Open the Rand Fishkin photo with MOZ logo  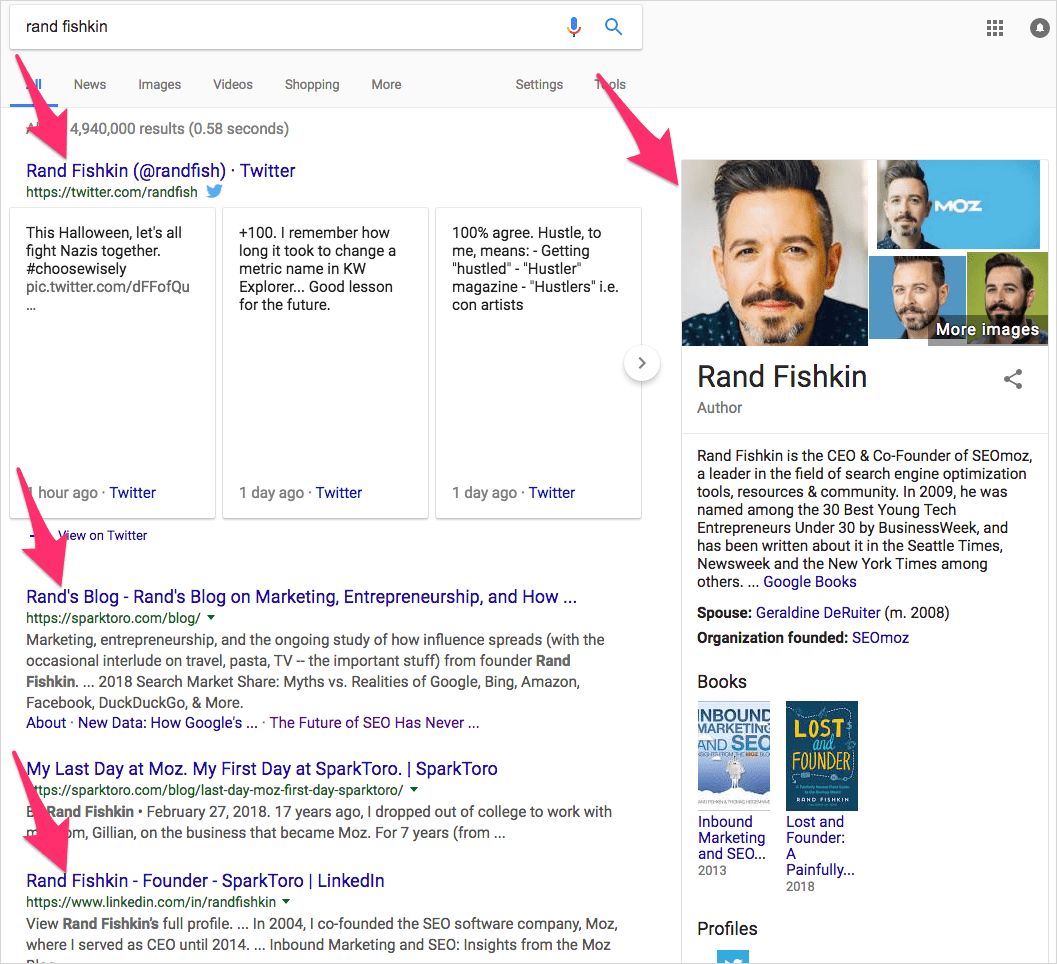[x=958, y=204]
